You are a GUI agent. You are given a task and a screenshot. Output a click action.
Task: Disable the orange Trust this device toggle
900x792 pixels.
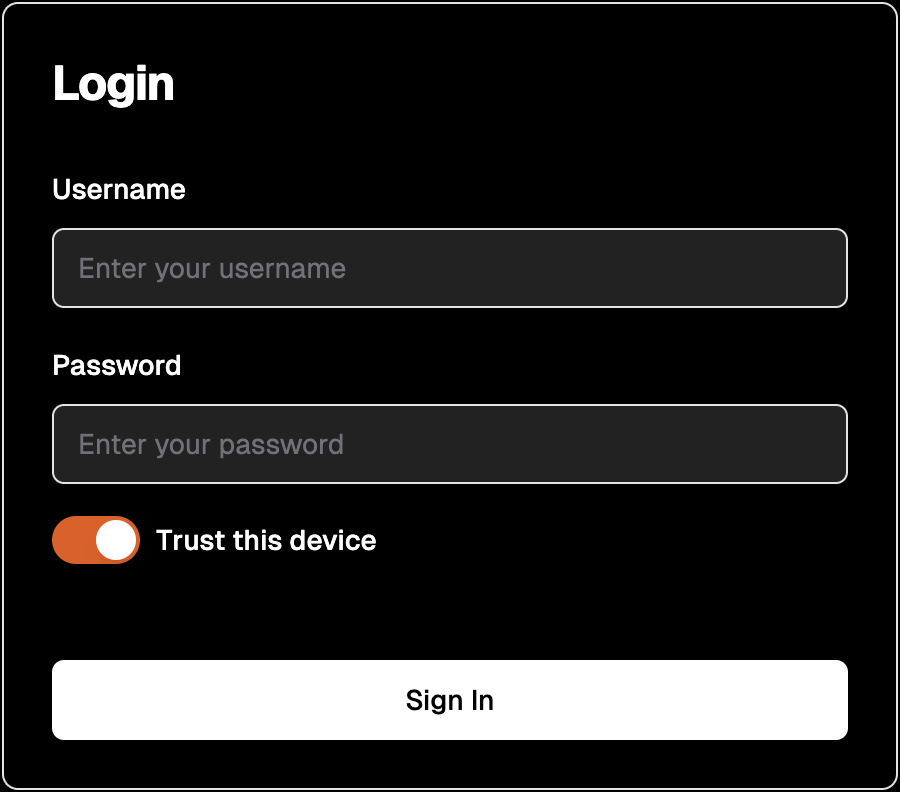click(x=96, y=540)
